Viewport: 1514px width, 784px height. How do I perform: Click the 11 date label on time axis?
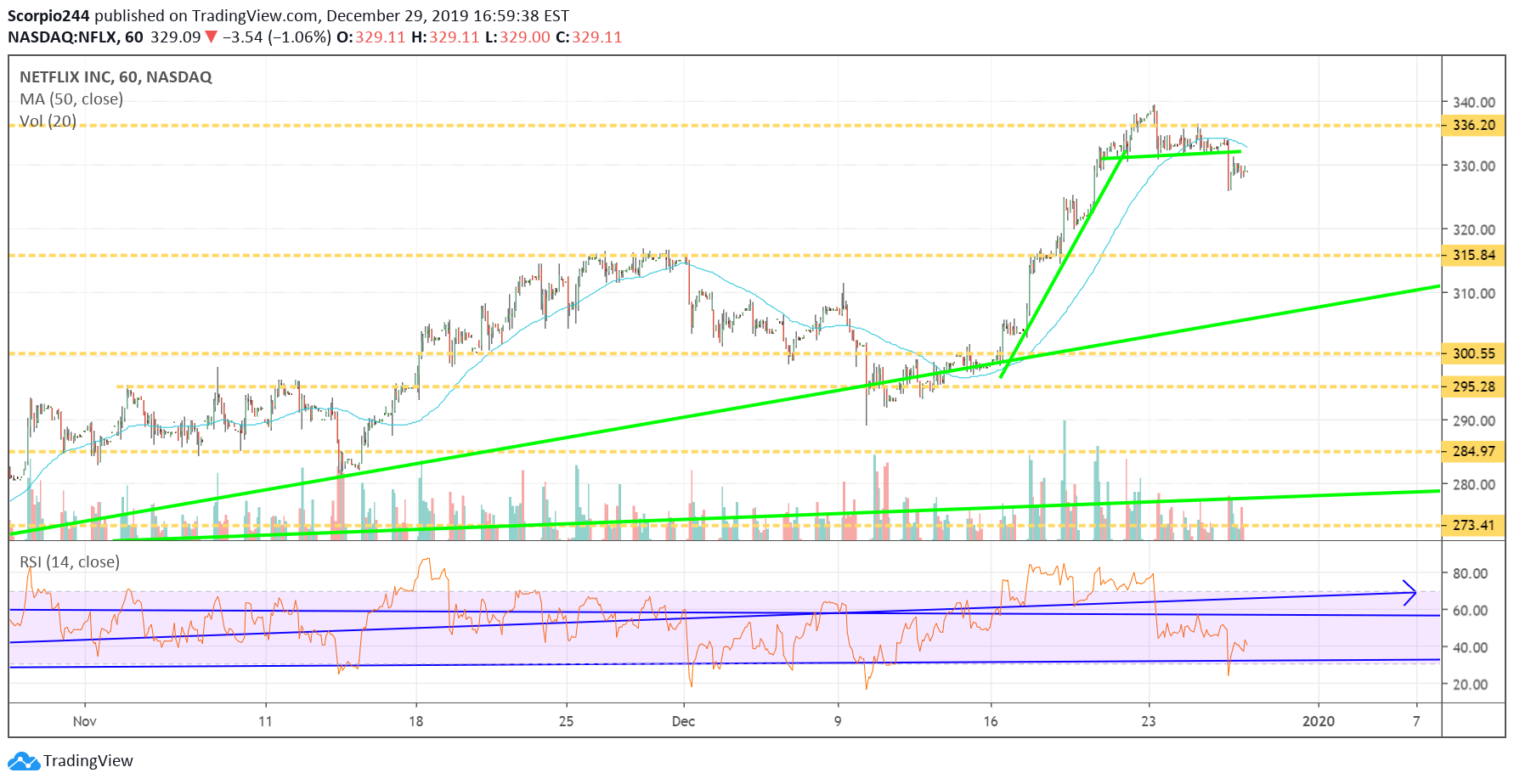(266, 722)
